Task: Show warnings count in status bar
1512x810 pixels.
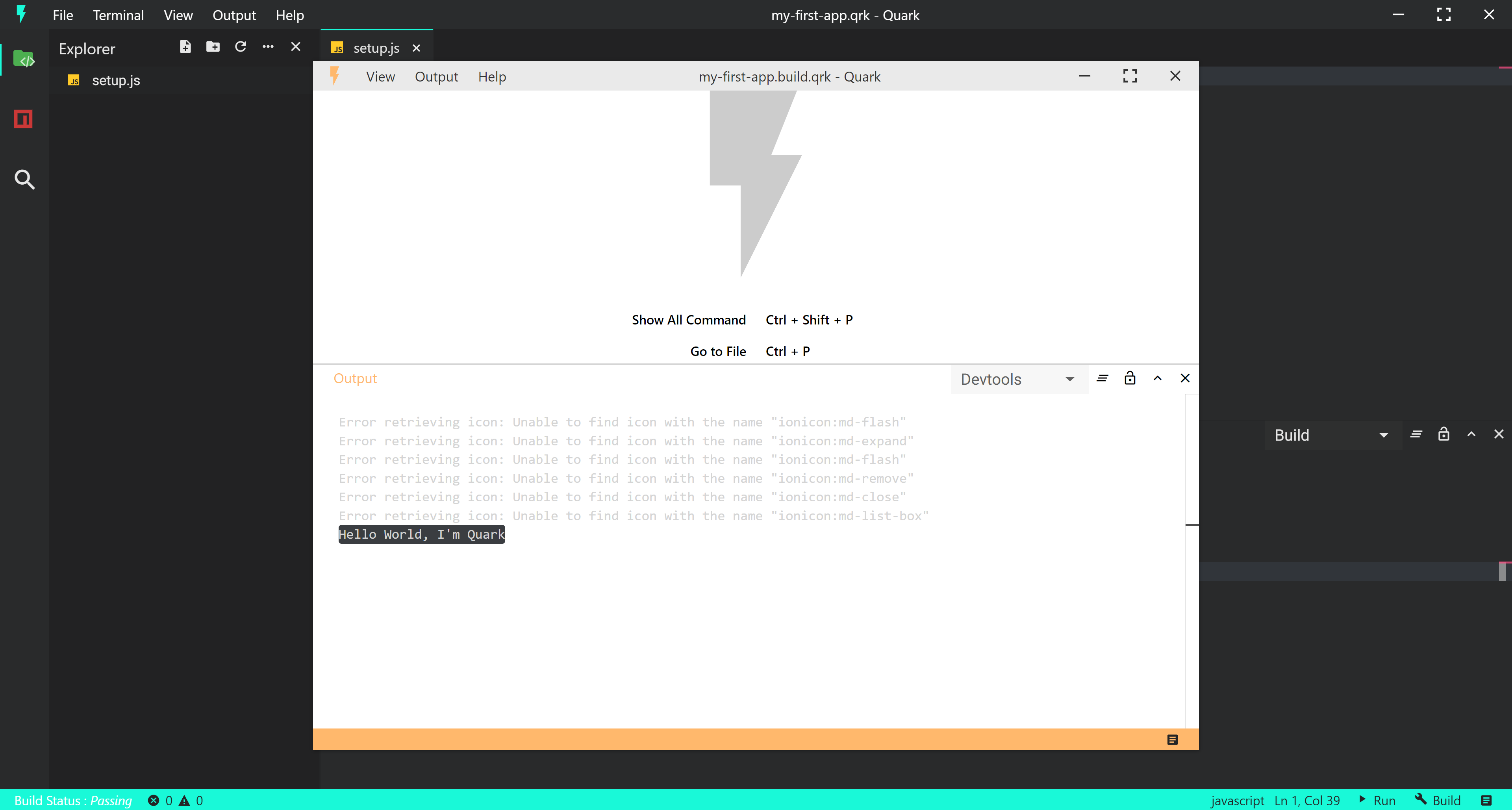Action: point(191,801)
